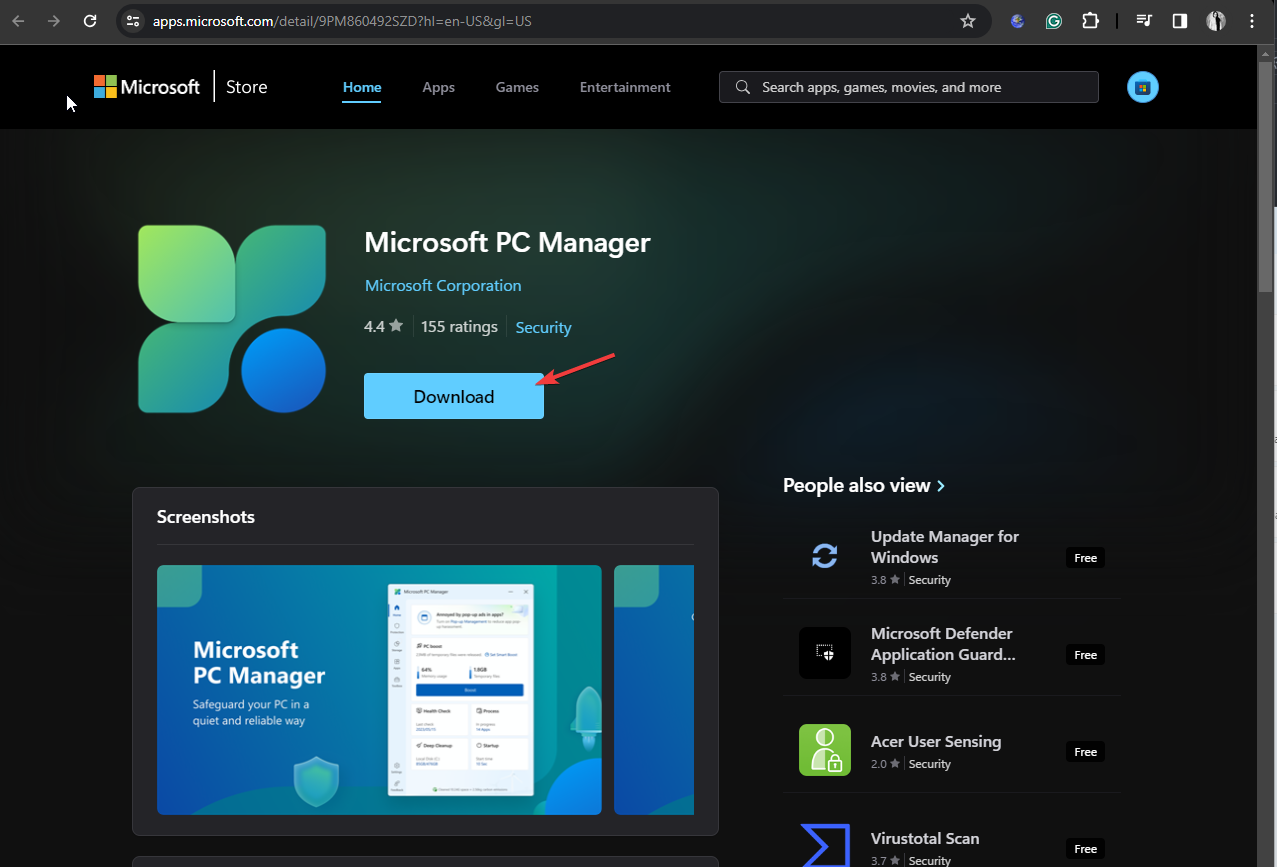Viewport: 1277px width, 867px height.
Task: Open the media control icon in toolbar
Action: tap(1144, 21)
